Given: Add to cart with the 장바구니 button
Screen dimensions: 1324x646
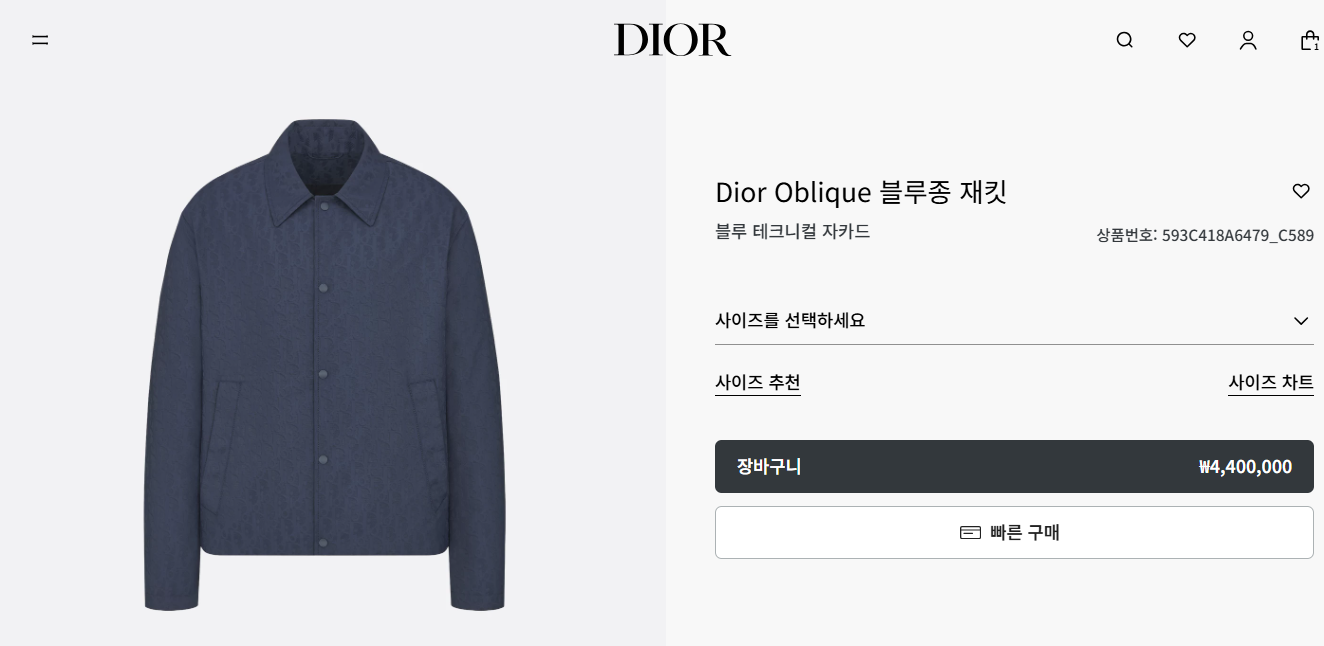Looking at the screenshot, I should (1014, 466).
